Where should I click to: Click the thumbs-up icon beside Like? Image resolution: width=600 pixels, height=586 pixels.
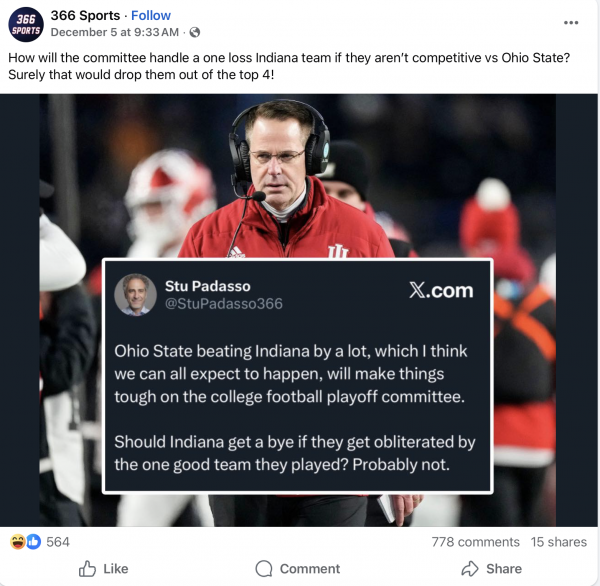click(x=87, y=568)
